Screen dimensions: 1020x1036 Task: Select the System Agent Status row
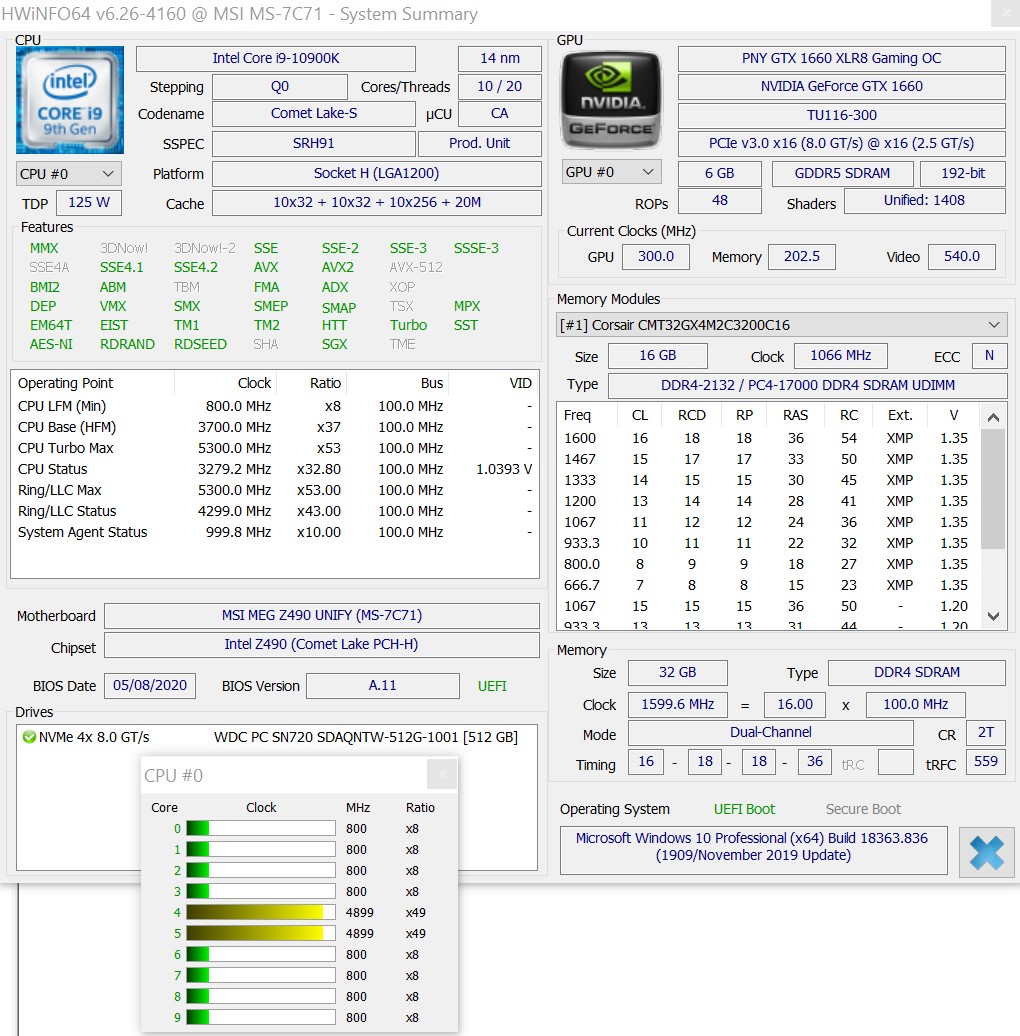(x=275, y=532)
